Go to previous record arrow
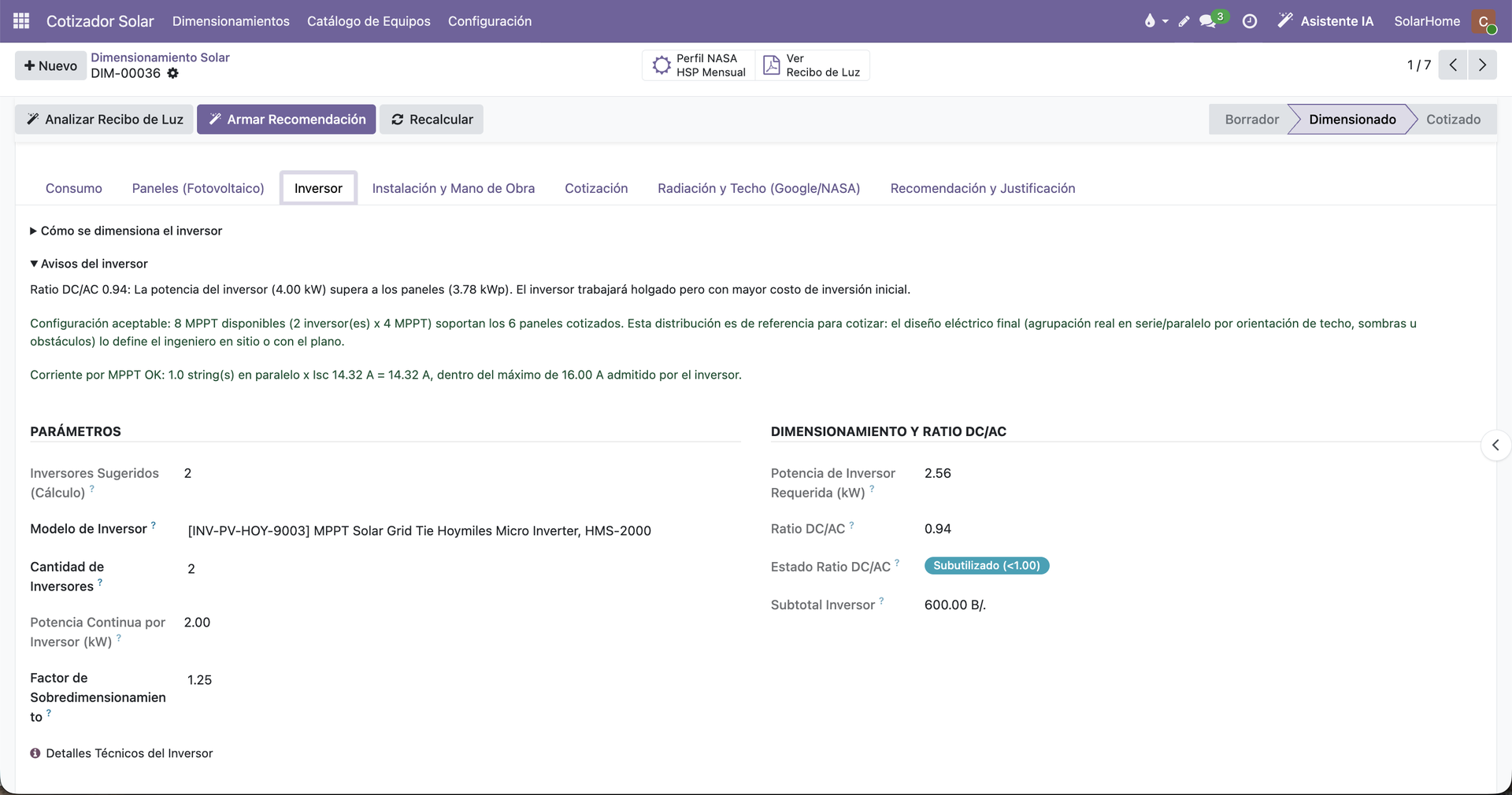Viewport: 1512px width, 795px height. 1453,65
